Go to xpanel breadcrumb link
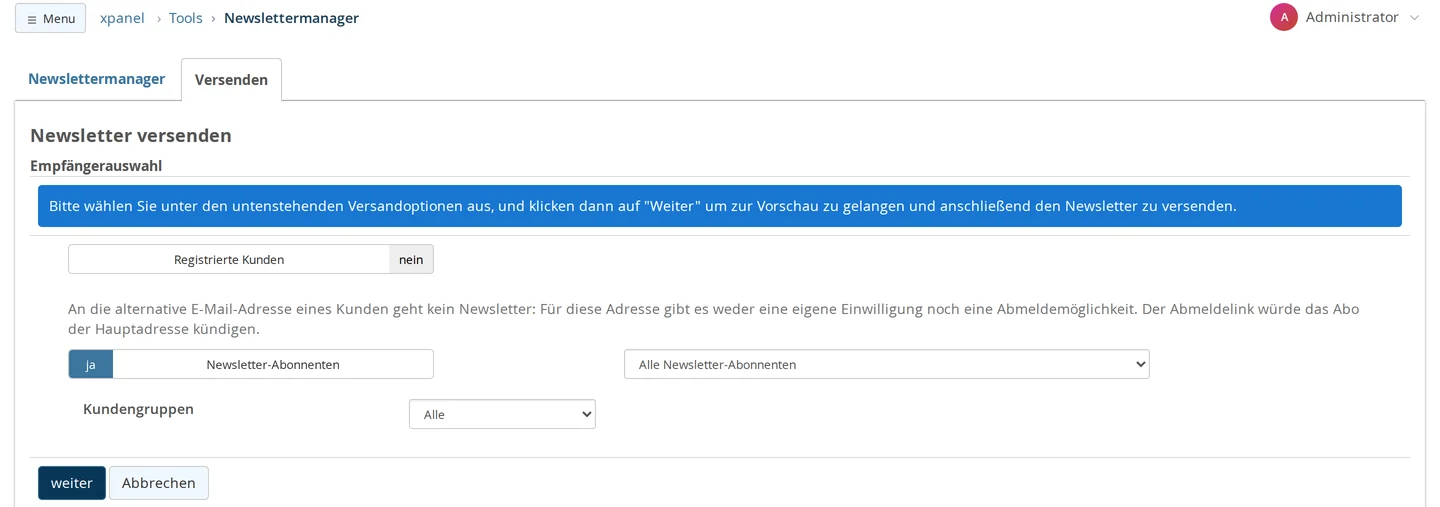This screenshot has width=1440, height=507. [x=122, y=18]
